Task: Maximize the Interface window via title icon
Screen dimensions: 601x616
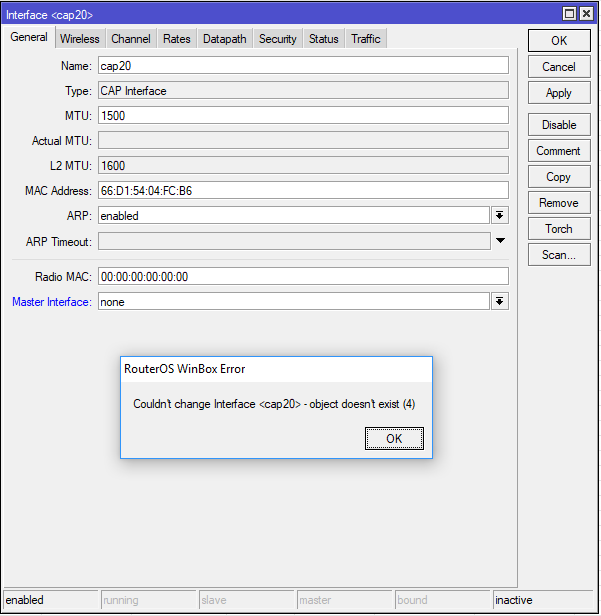Action: (x=570, y=14)
